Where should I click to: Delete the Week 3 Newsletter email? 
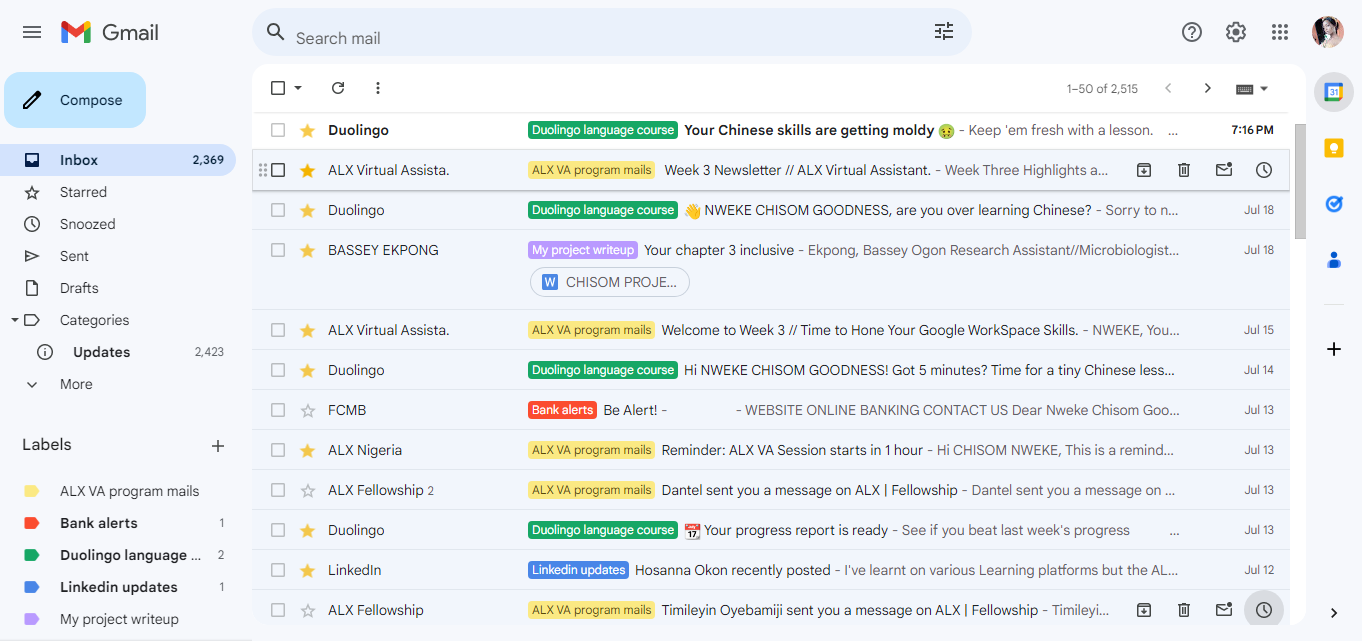click(x=1184, y=170)
